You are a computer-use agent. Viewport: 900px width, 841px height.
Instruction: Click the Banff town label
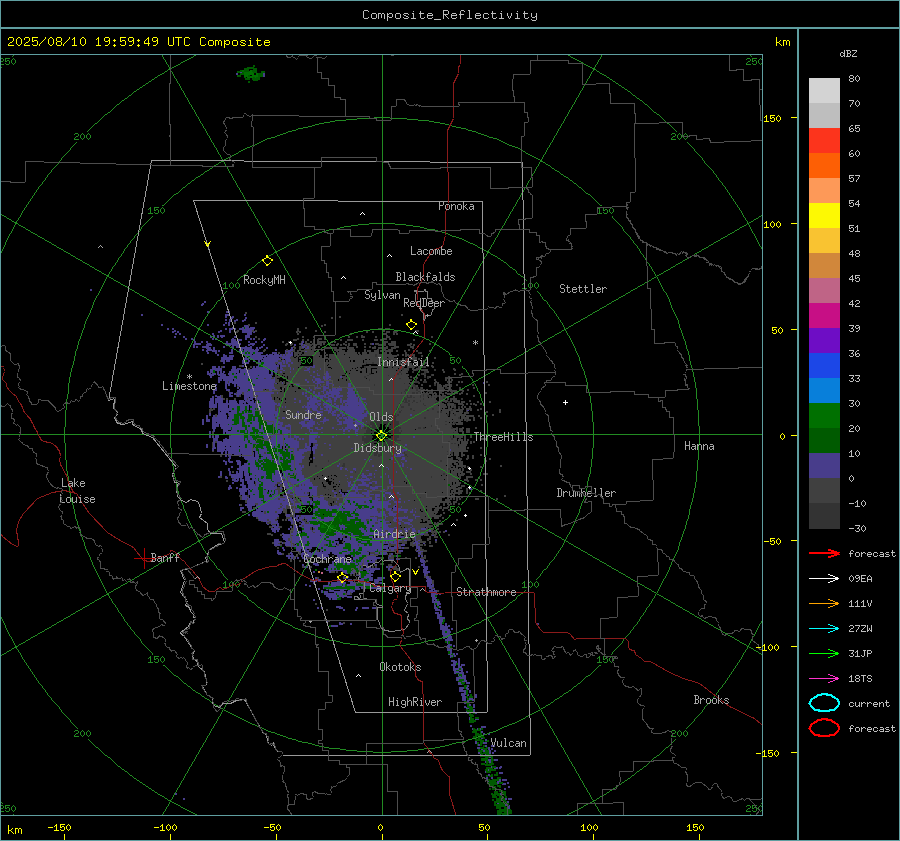tap(165, 557)
